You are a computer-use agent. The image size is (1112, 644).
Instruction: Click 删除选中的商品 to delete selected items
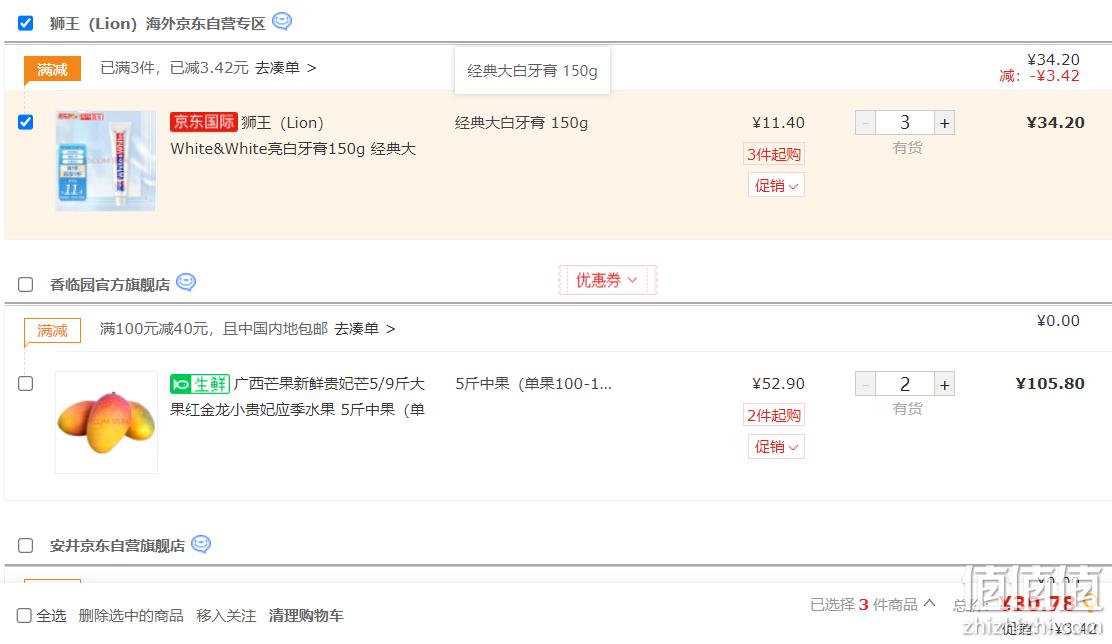[x=131, y=616]
